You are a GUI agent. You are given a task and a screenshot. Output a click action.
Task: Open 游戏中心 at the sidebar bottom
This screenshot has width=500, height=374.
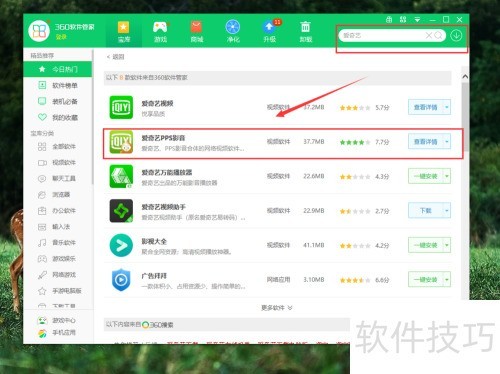(57, 320)
